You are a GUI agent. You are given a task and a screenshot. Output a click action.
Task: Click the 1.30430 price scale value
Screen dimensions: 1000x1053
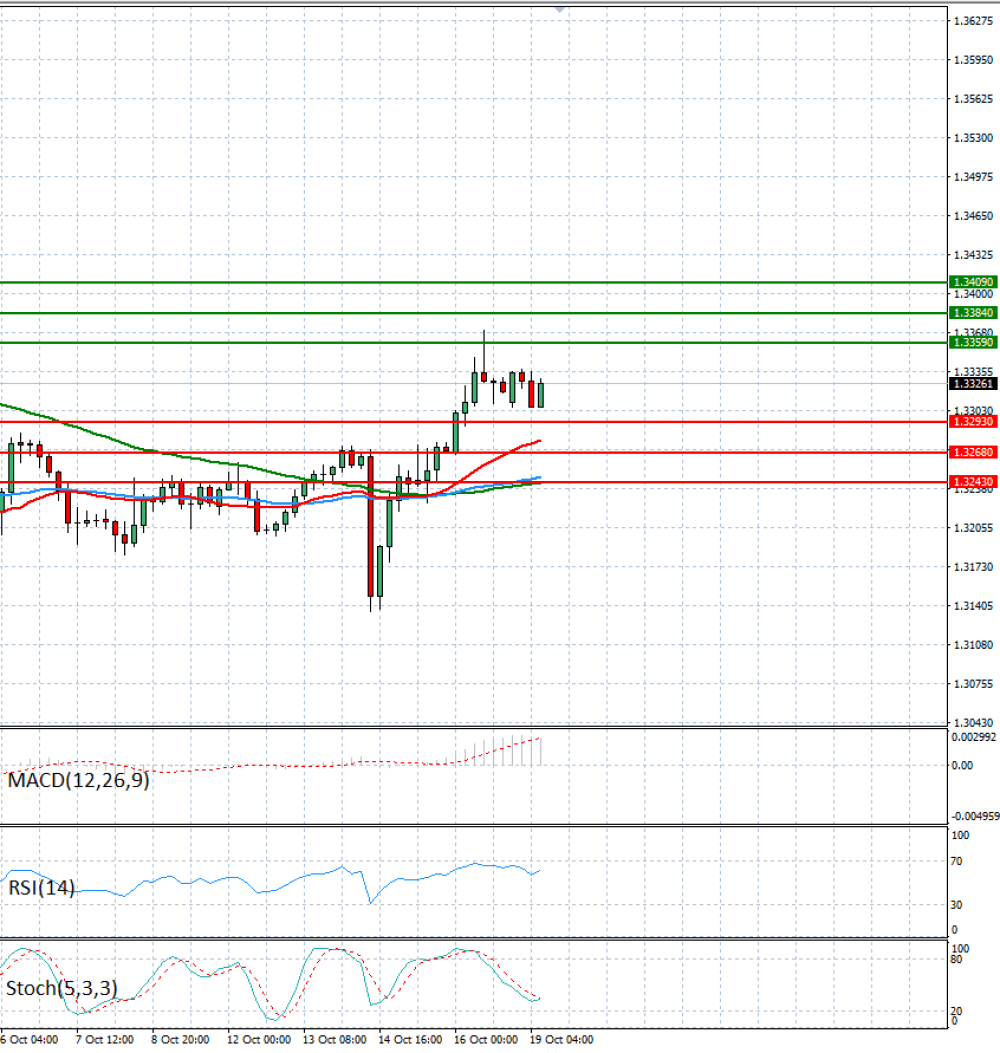coord(973,723)
